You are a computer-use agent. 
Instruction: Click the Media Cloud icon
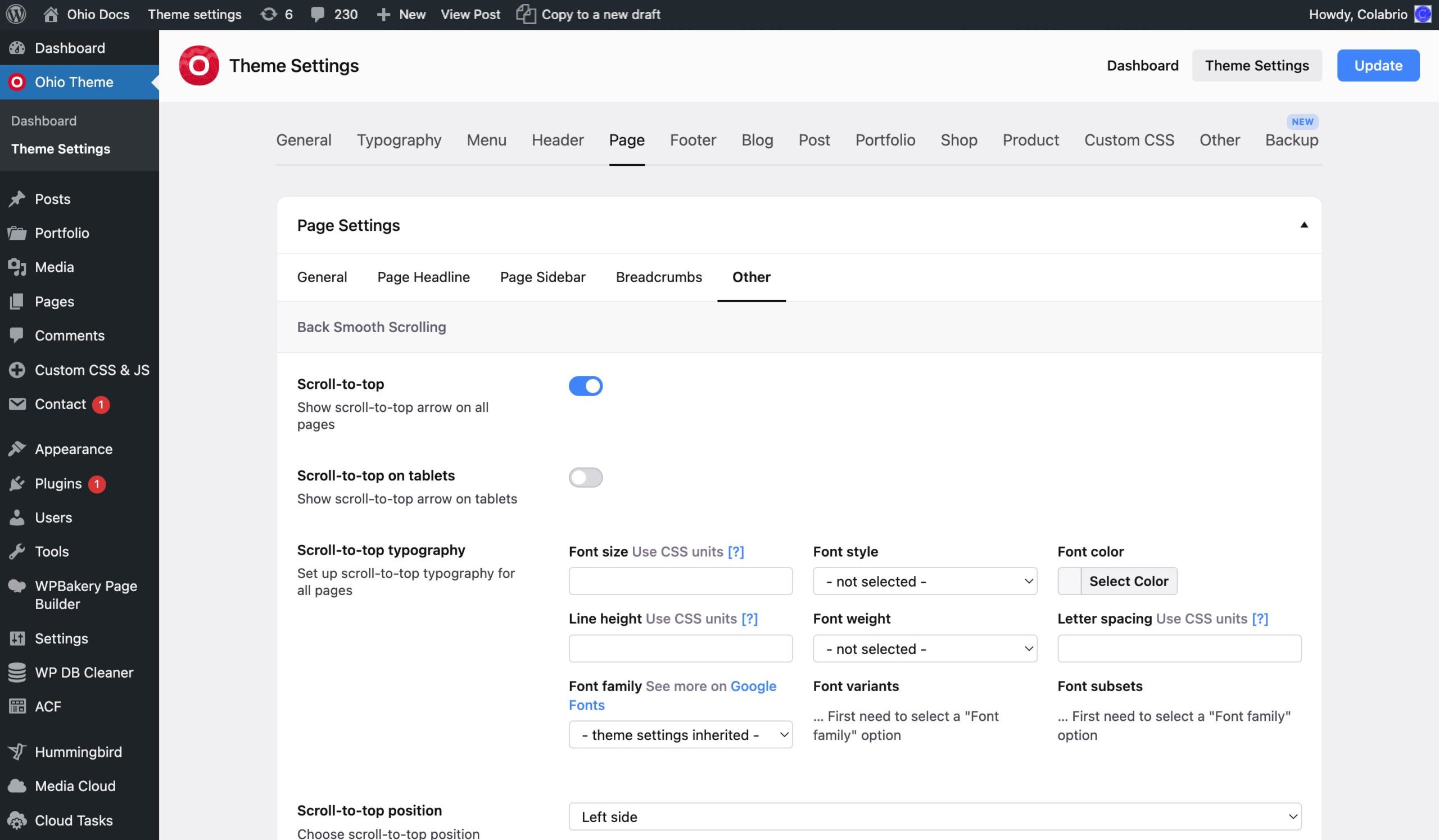pos(17,787)
